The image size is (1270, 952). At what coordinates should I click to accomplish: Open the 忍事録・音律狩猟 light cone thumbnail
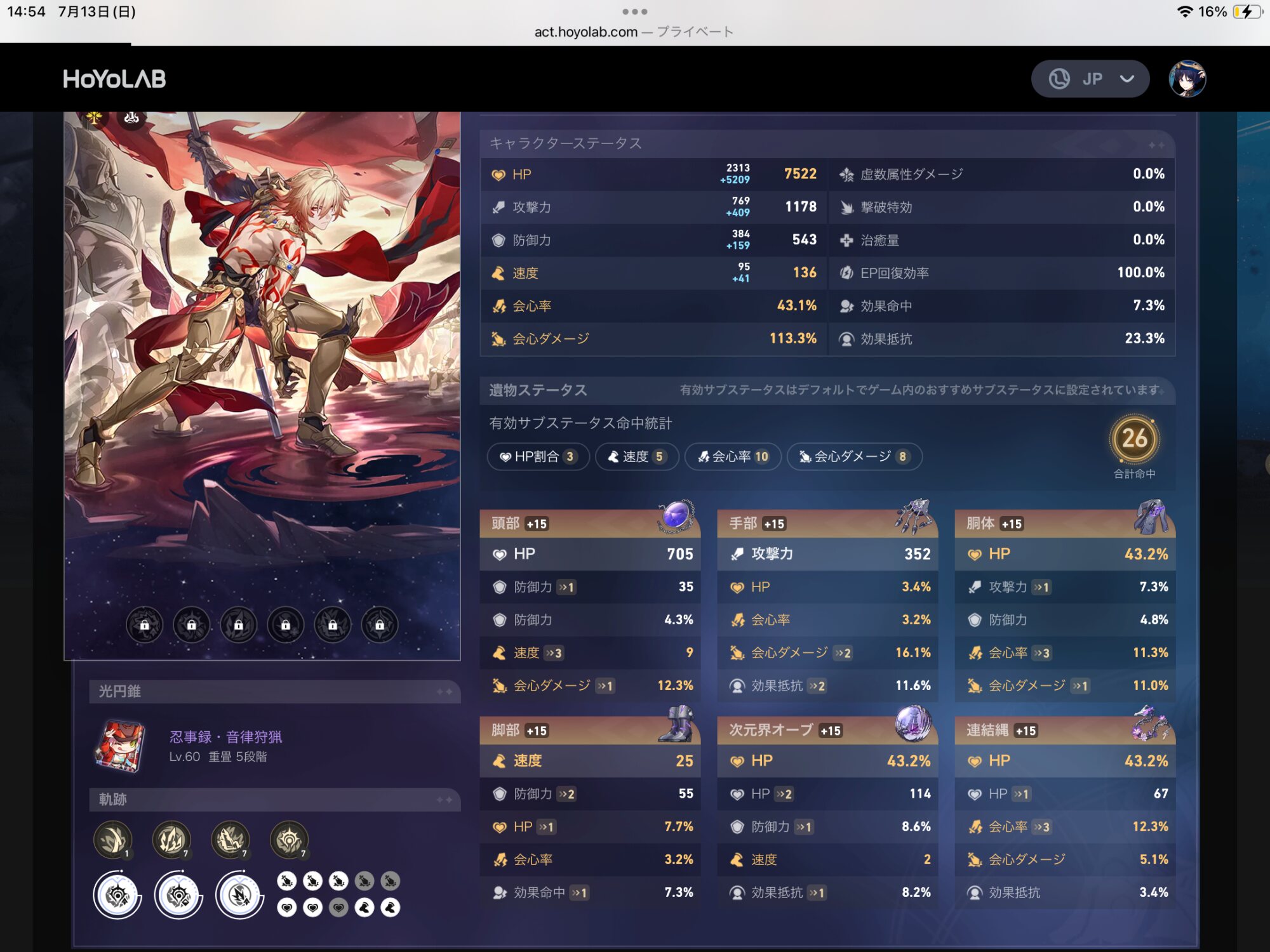[x=119, y=746]
